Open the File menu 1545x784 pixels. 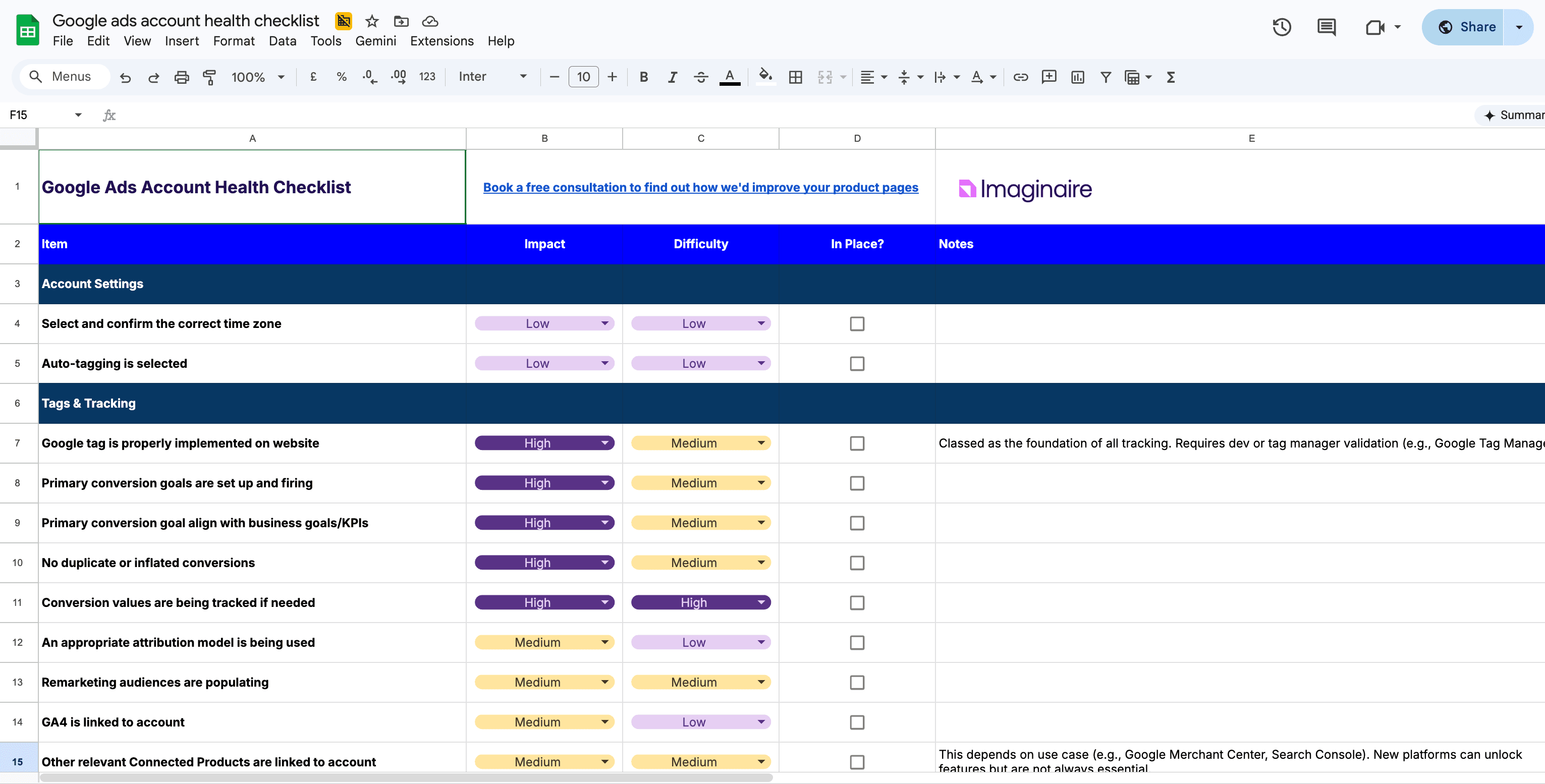tap(63, 41)
